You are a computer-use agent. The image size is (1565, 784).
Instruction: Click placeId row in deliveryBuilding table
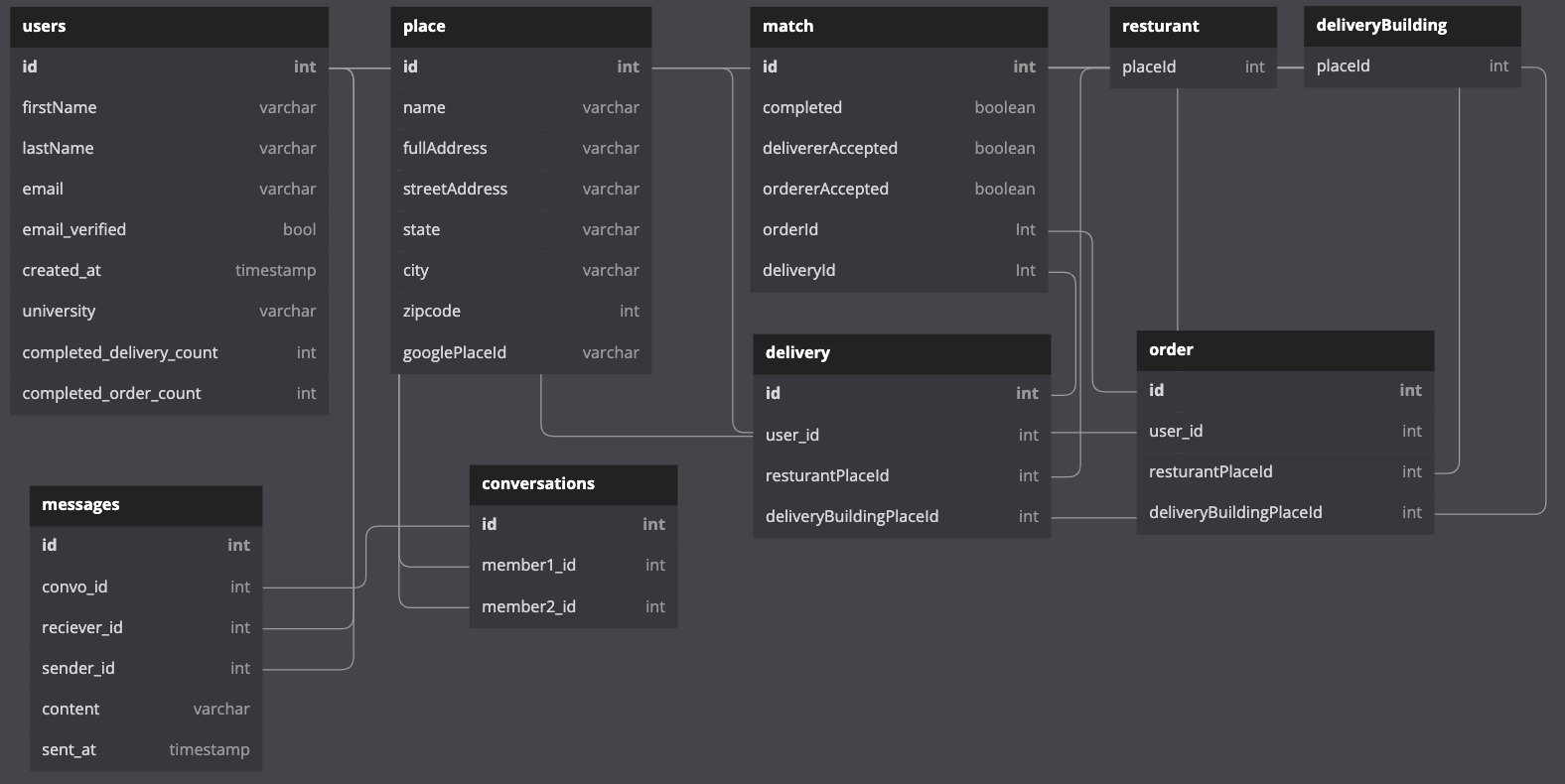(1412, 65)
